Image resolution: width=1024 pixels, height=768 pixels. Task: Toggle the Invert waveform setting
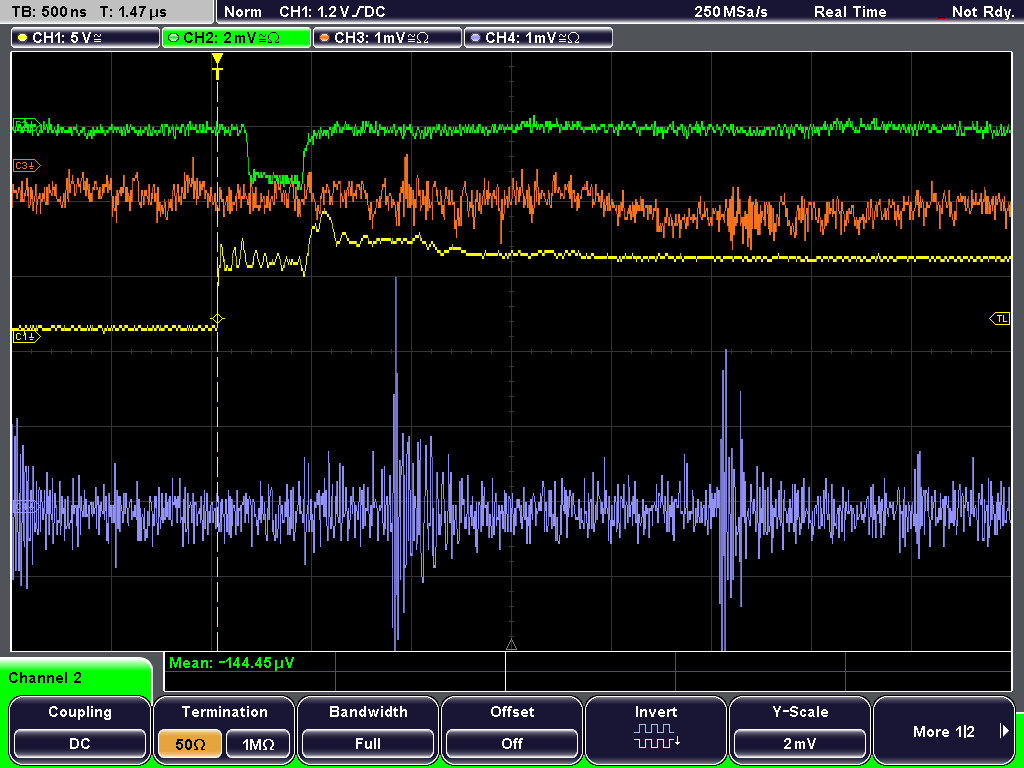coord(656,729)
